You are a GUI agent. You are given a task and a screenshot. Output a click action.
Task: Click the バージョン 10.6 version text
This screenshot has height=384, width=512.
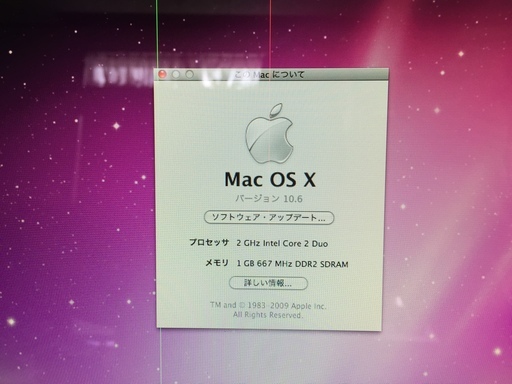(x=269, y=199)
